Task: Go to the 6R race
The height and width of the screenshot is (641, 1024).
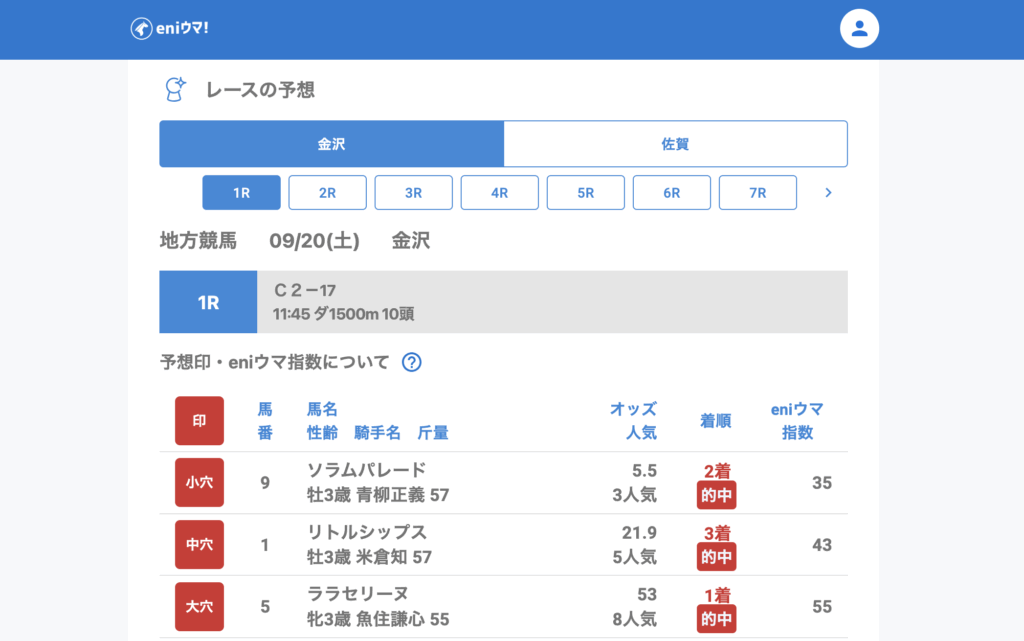Action: click(671, 193)
